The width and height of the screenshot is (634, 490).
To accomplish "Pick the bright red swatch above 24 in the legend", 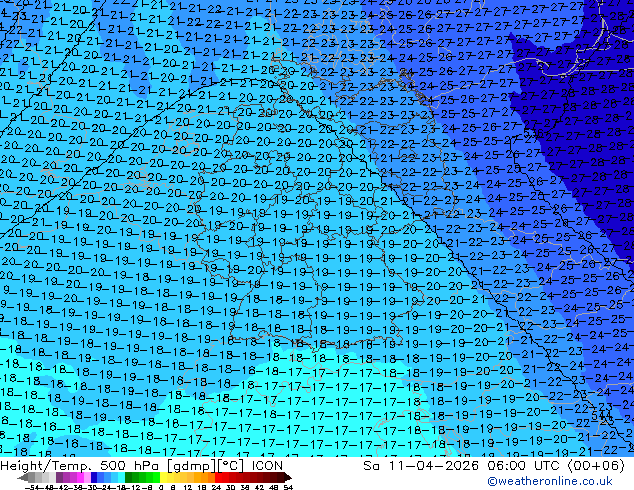I will pyautogui.click(x=219, y=477).
